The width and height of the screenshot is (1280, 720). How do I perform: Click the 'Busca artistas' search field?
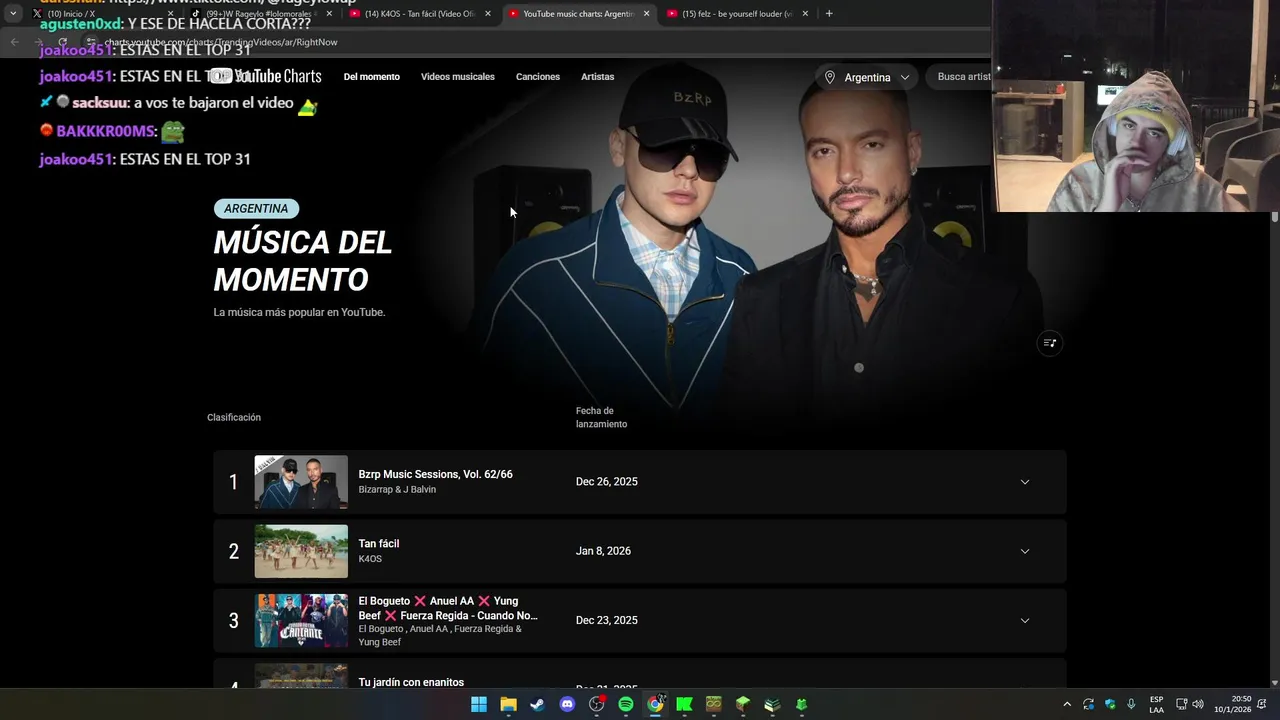[961, 77]
